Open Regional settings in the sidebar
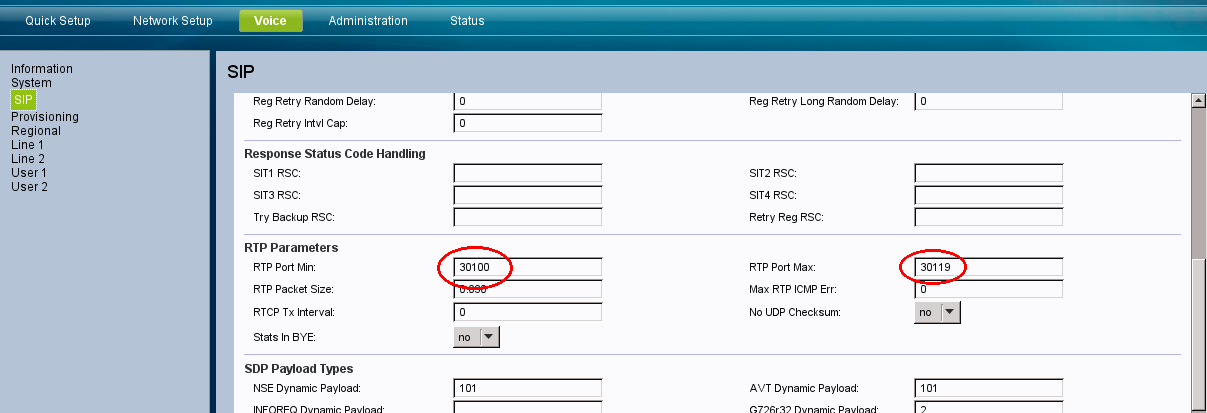The image size is (1207, 413). pyautogui.click(x=36, y=131)
